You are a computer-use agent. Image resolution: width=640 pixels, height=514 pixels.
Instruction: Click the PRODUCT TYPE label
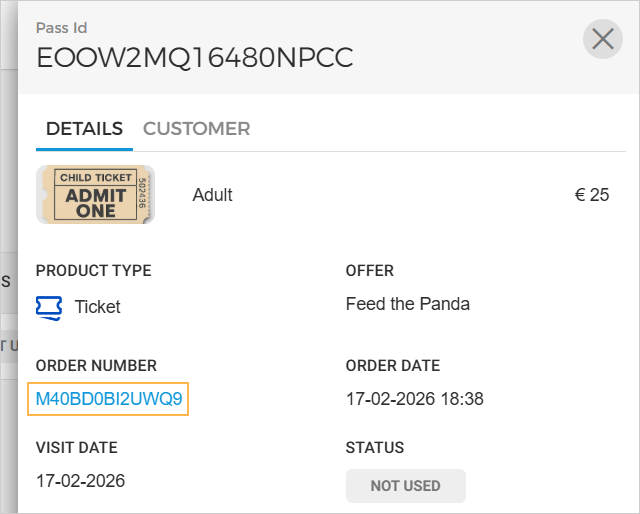(x=93, y=271)
